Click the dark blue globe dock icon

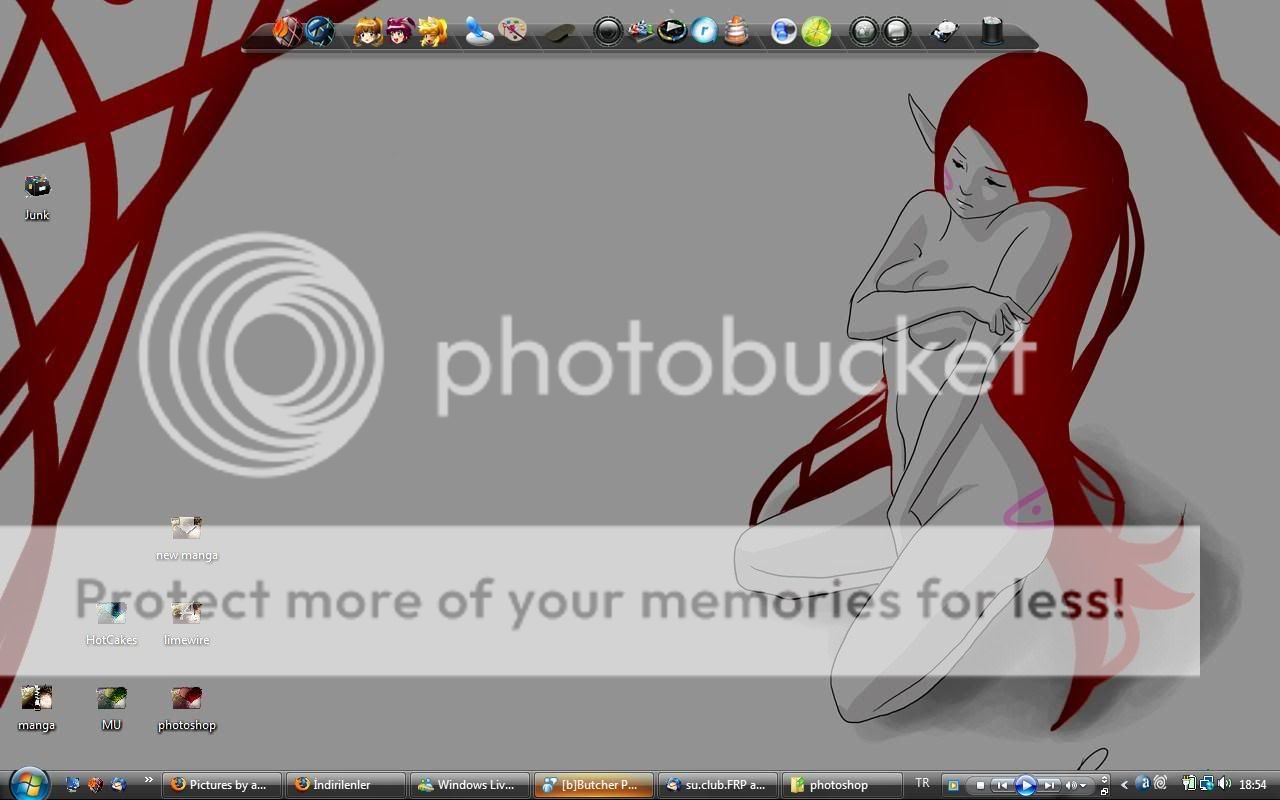coord(320,31)
